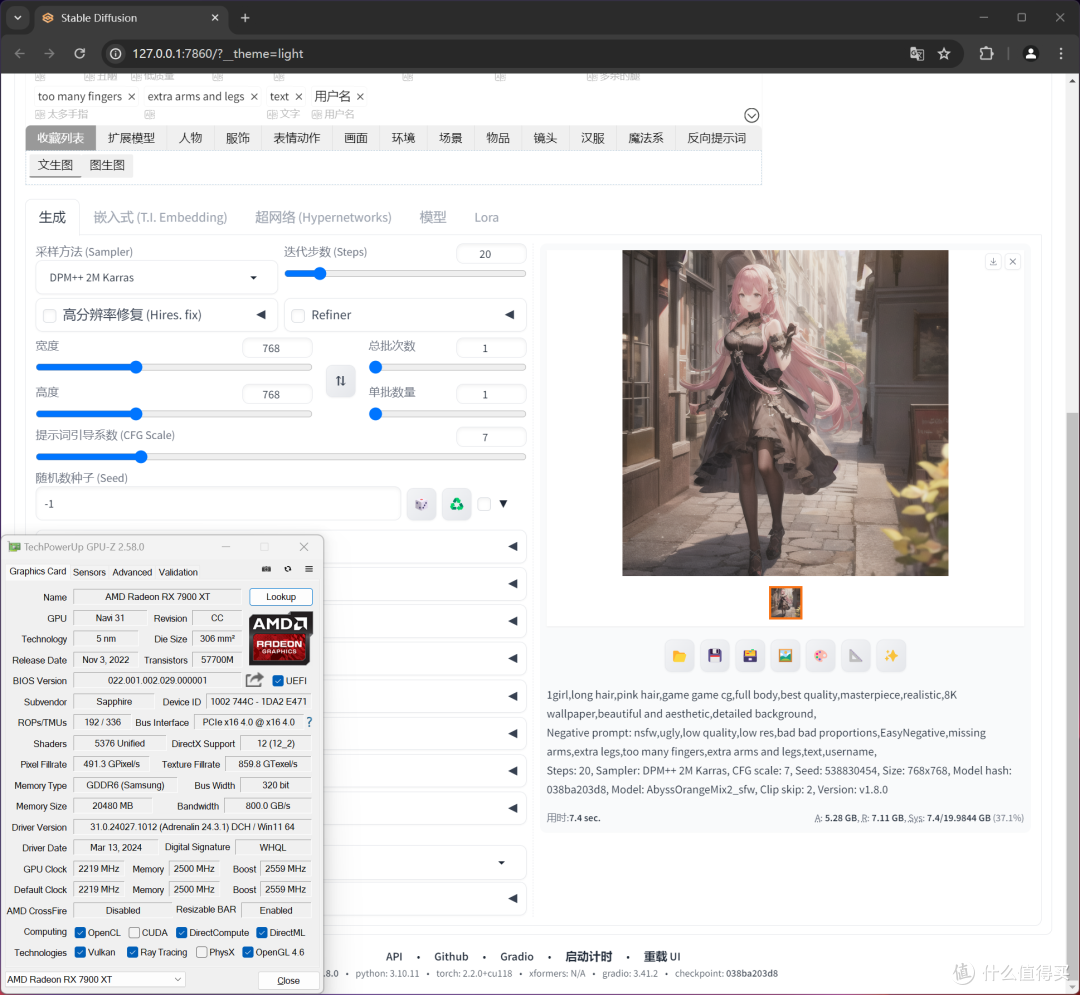Click GPU-Z screenshot camera icon
This screenshot has height=995, width=1080.
pyautogui.click(x=267, y=569)
